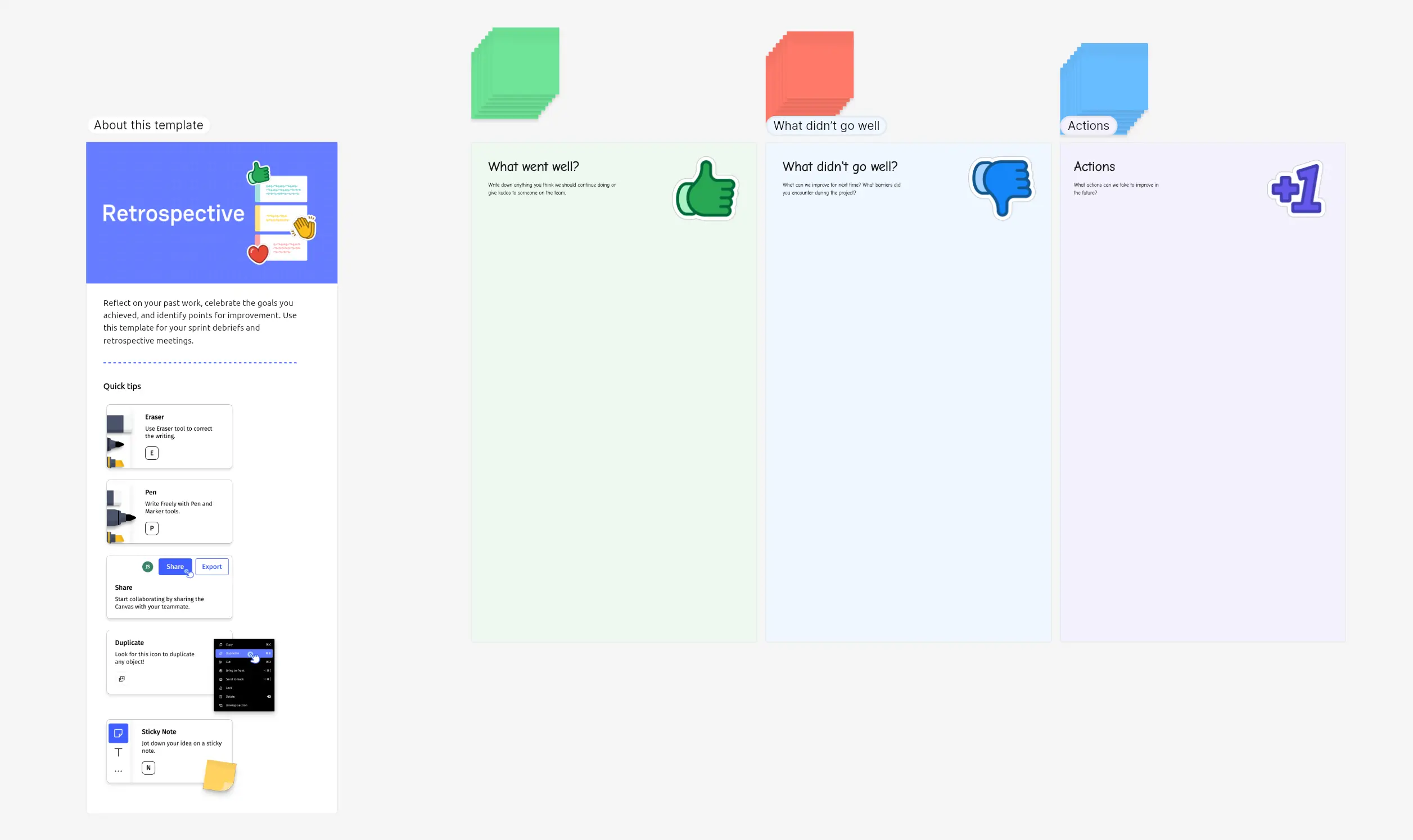Choose Bring to front in the context menu

point(244,670)
